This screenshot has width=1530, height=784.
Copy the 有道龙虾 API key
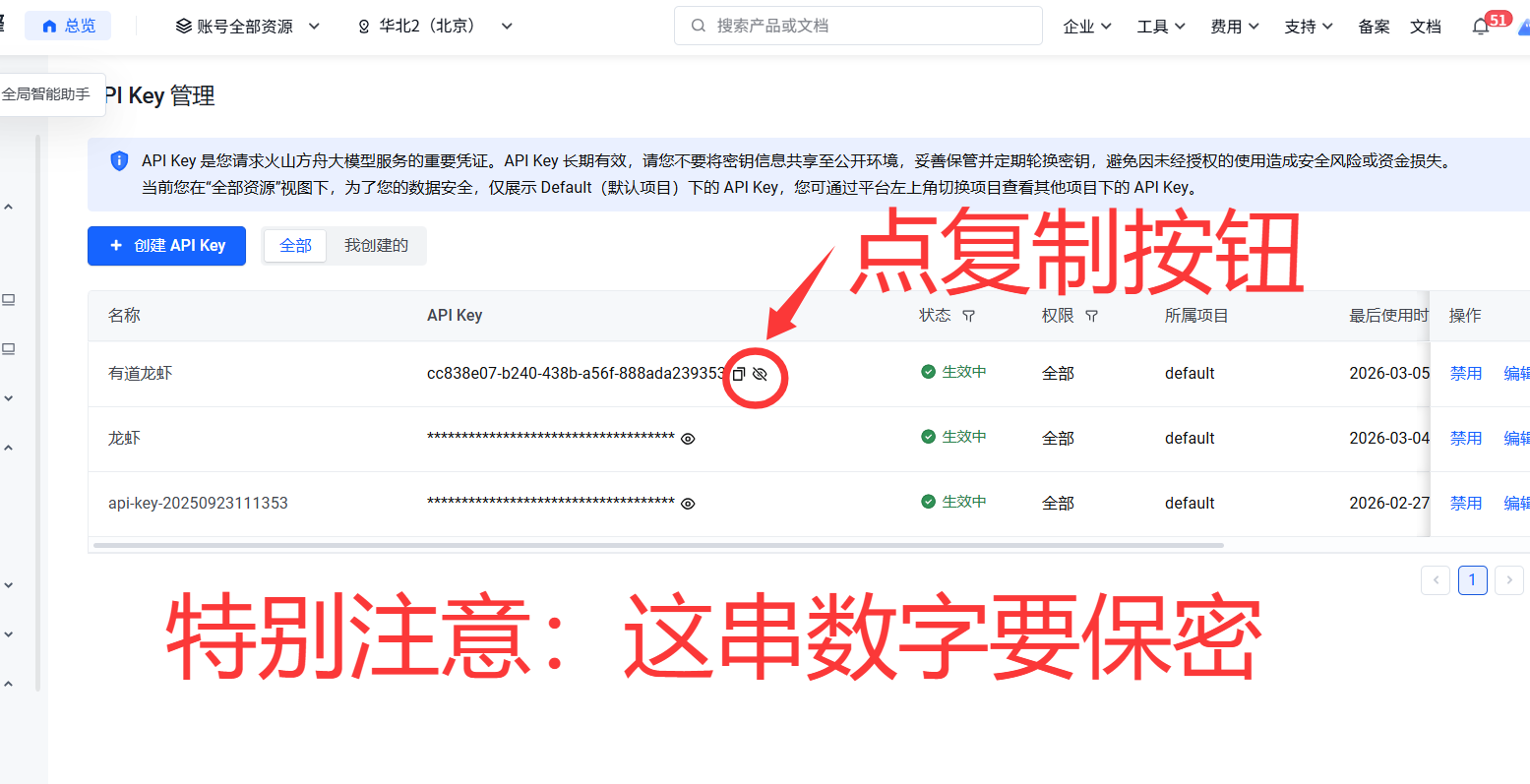pos(739,374)
